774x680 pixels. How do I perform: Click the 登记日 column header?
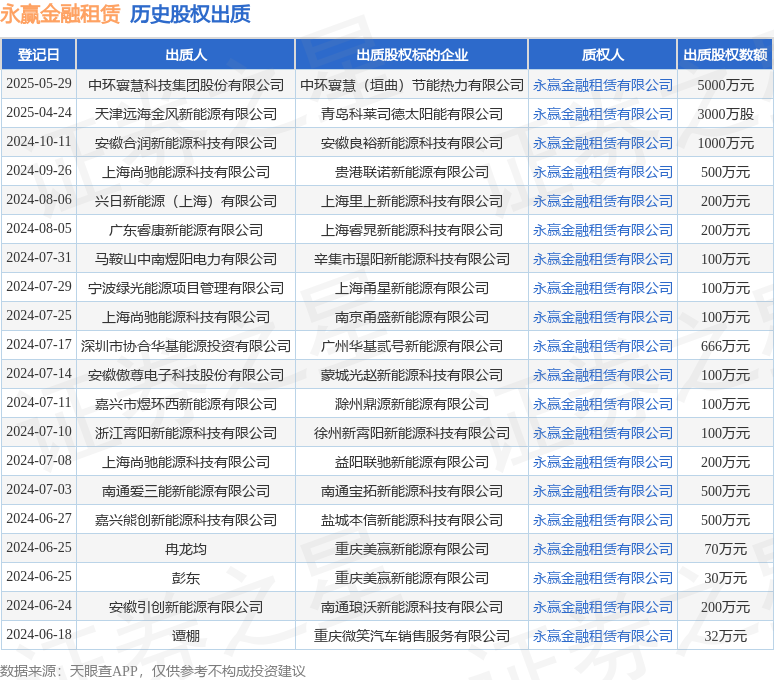(39, 54)
